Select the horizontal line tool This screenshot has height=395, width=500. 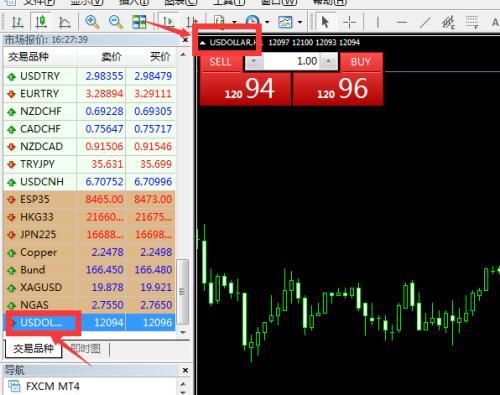coord(402,22)
